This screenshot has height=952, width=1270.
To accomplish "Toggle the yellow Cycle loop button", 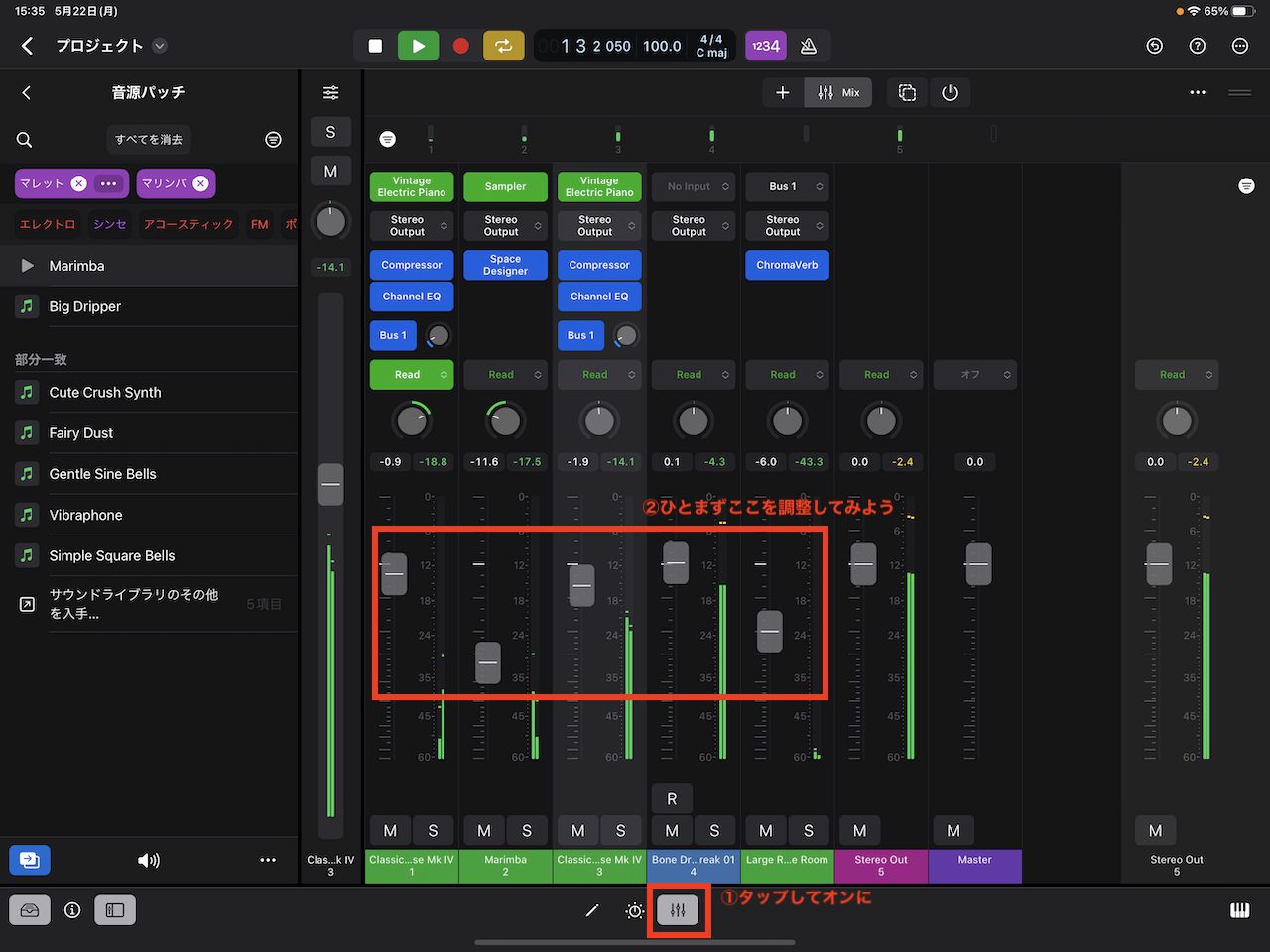I will tap(503, 46).
